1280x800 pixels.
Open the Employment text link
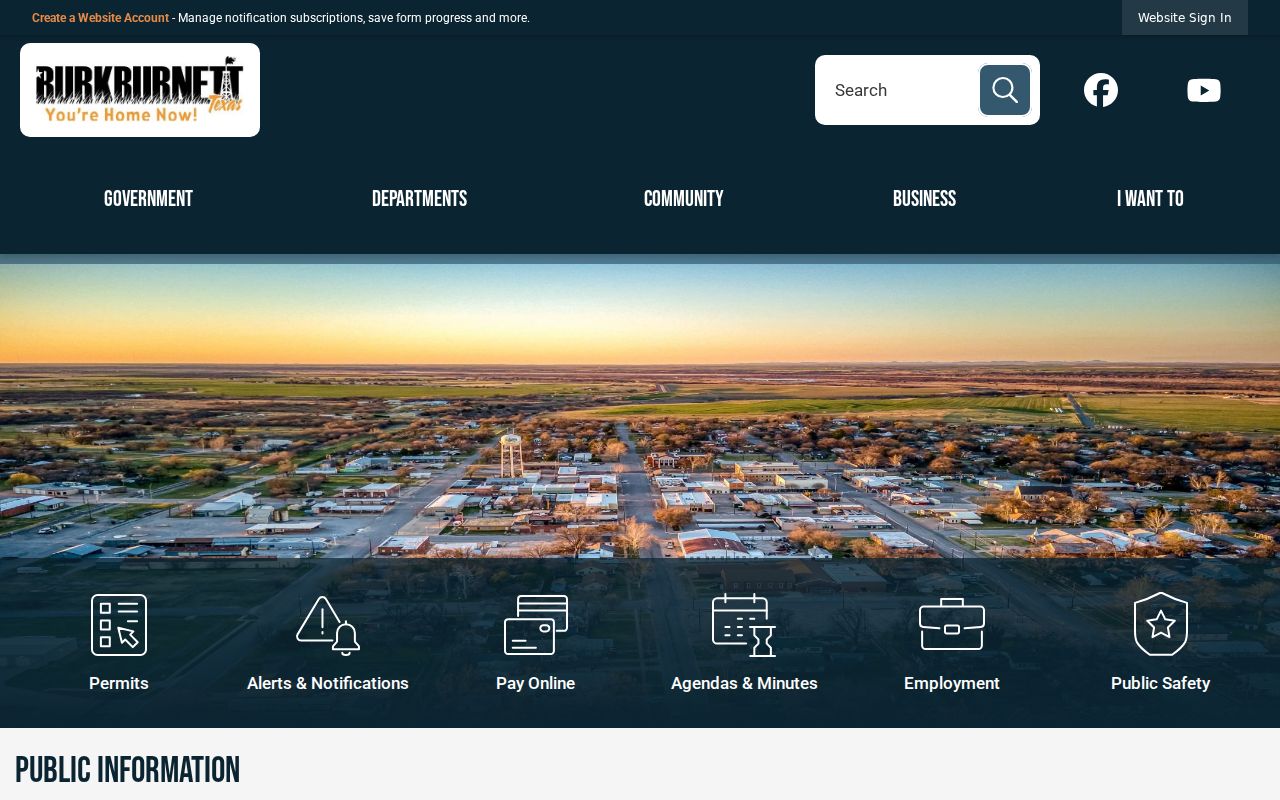[x=952, y=683]
